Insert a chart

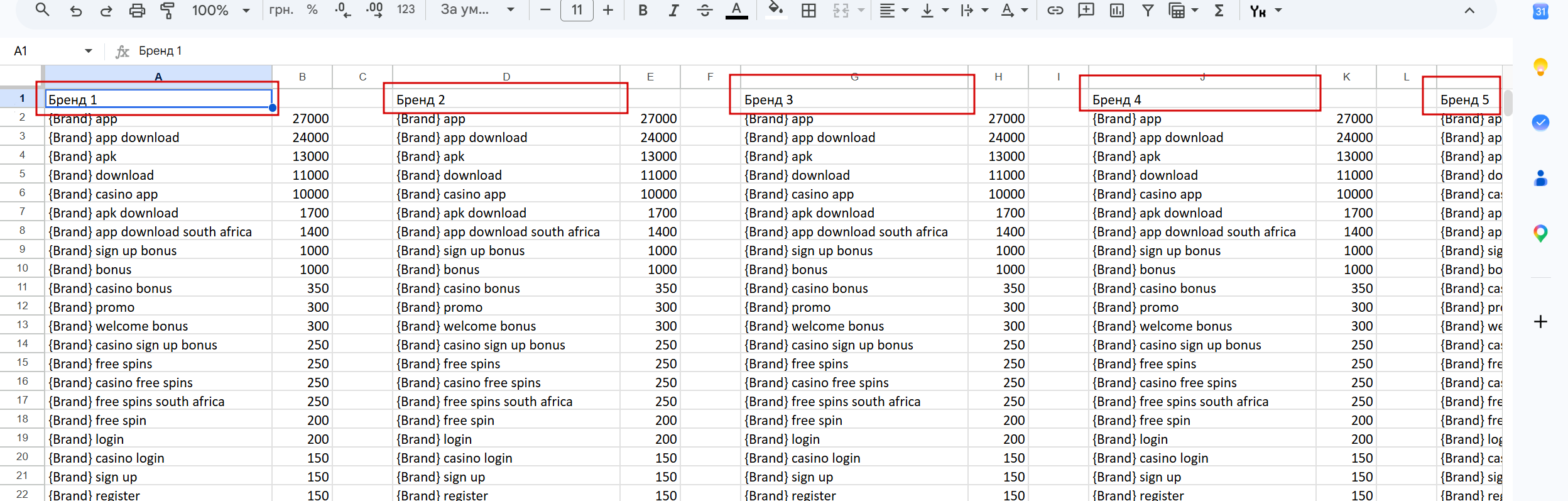tap(1117, 10)
